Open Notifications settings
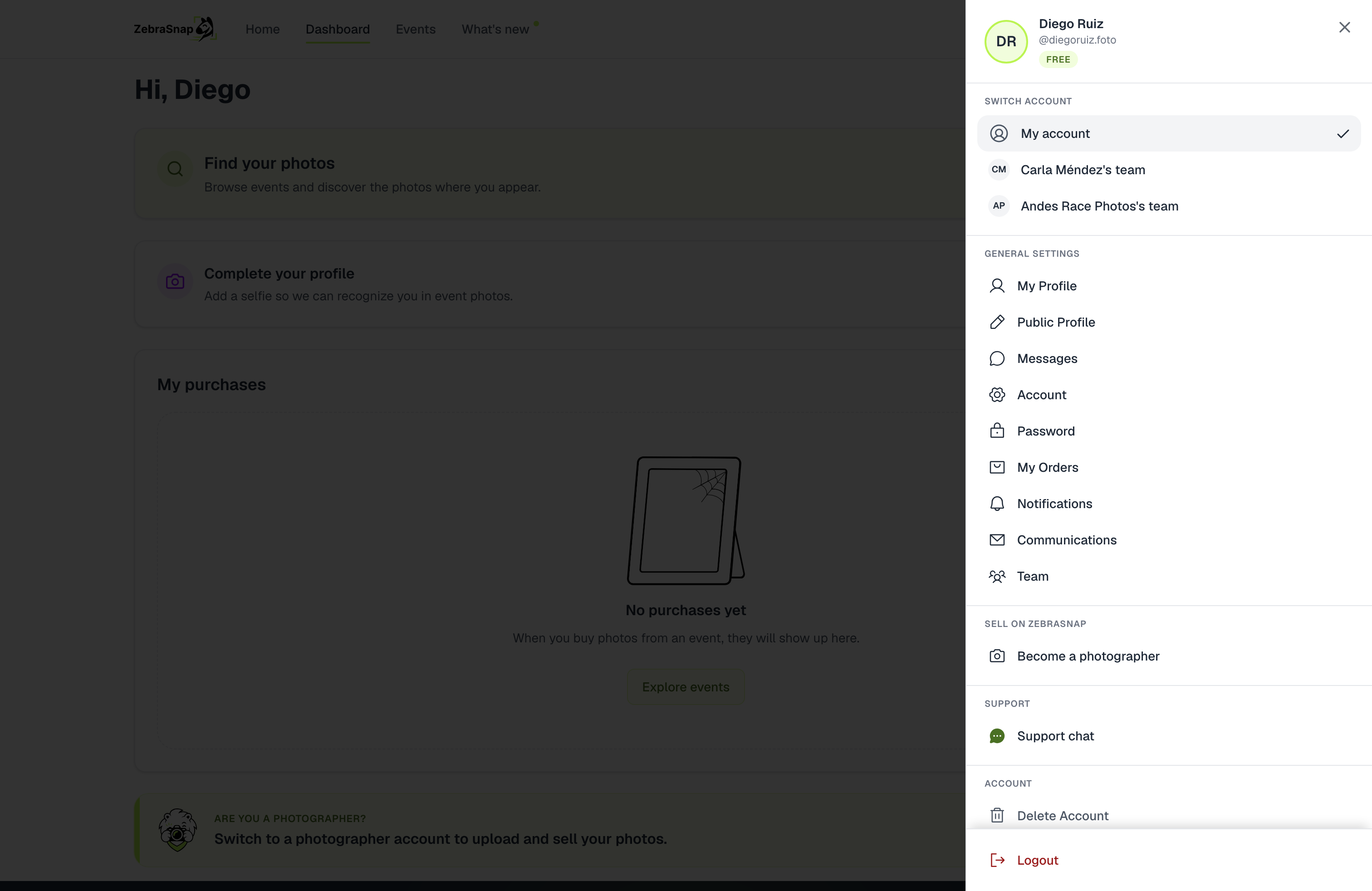The width and height of the screenshot is (1372, 891). 1169,504
